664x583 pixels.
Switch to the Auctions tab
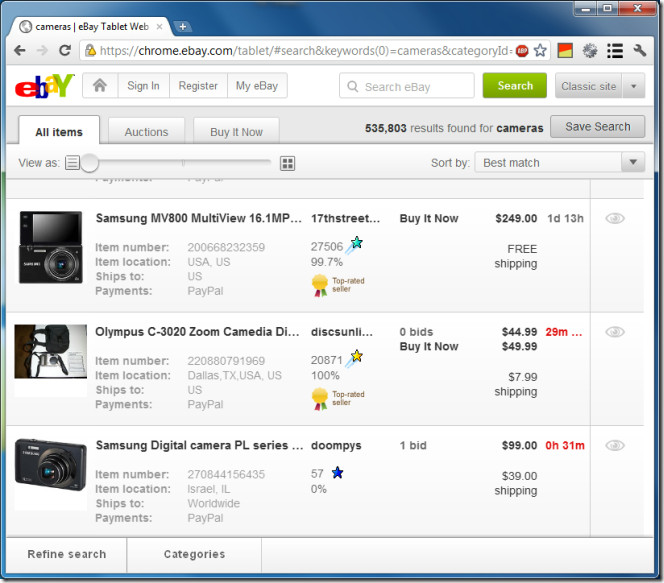[x=146, y=132]
